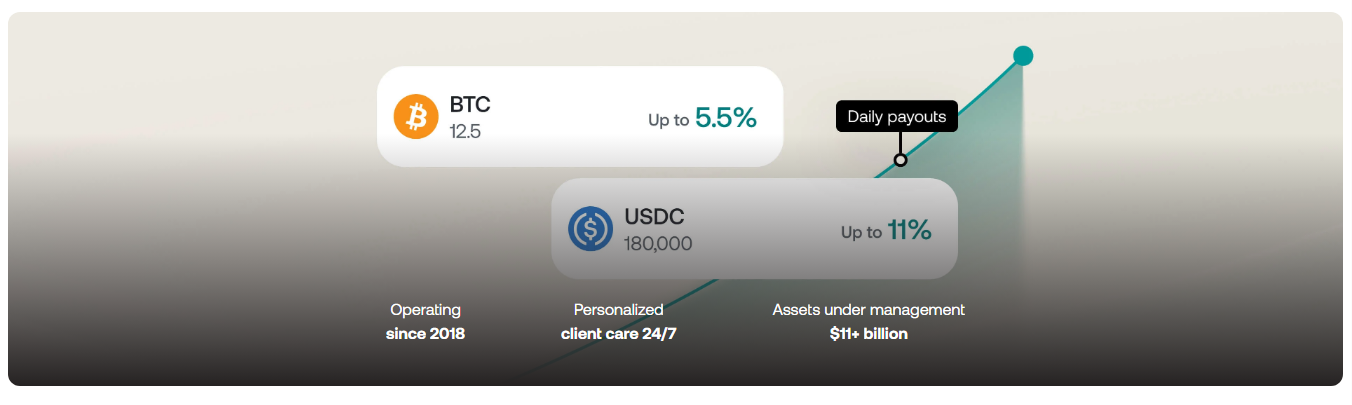Screen dimensions: 1352x405
Task: Click the 12.5 BTC balance amount
Action: point(465,131)
